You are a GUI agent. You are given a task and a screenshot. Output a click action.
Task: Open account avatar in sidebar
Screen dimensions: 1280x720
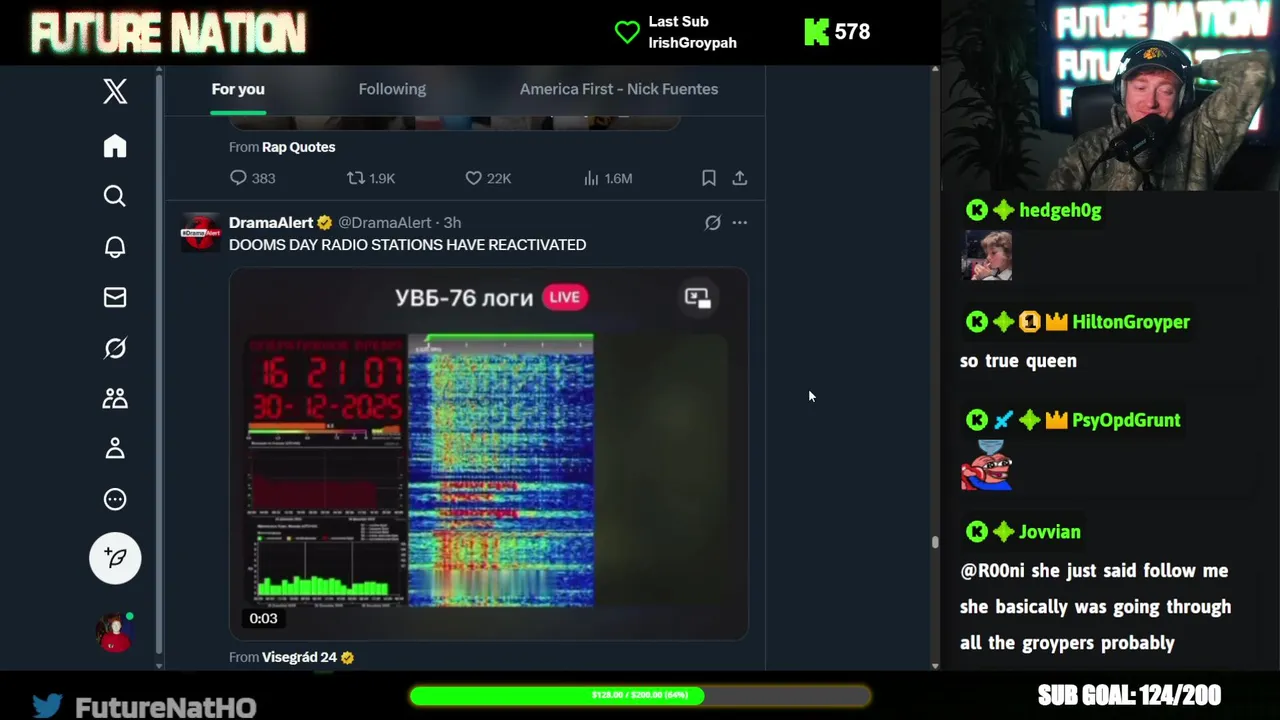pyautogui.click(x=115, y=632)
